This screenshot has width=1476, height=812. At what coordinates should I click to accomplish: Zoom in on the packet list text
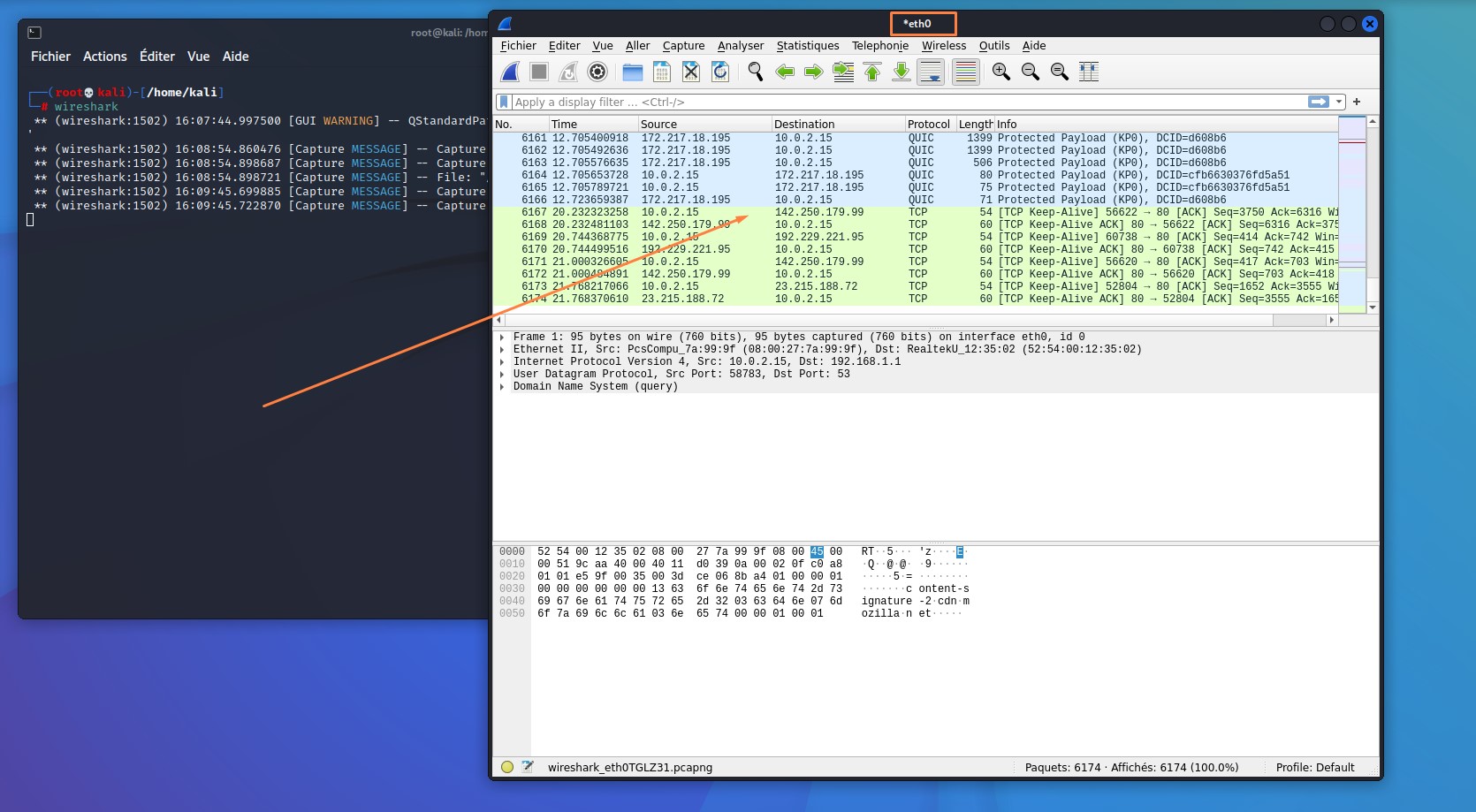(1001, 72)
